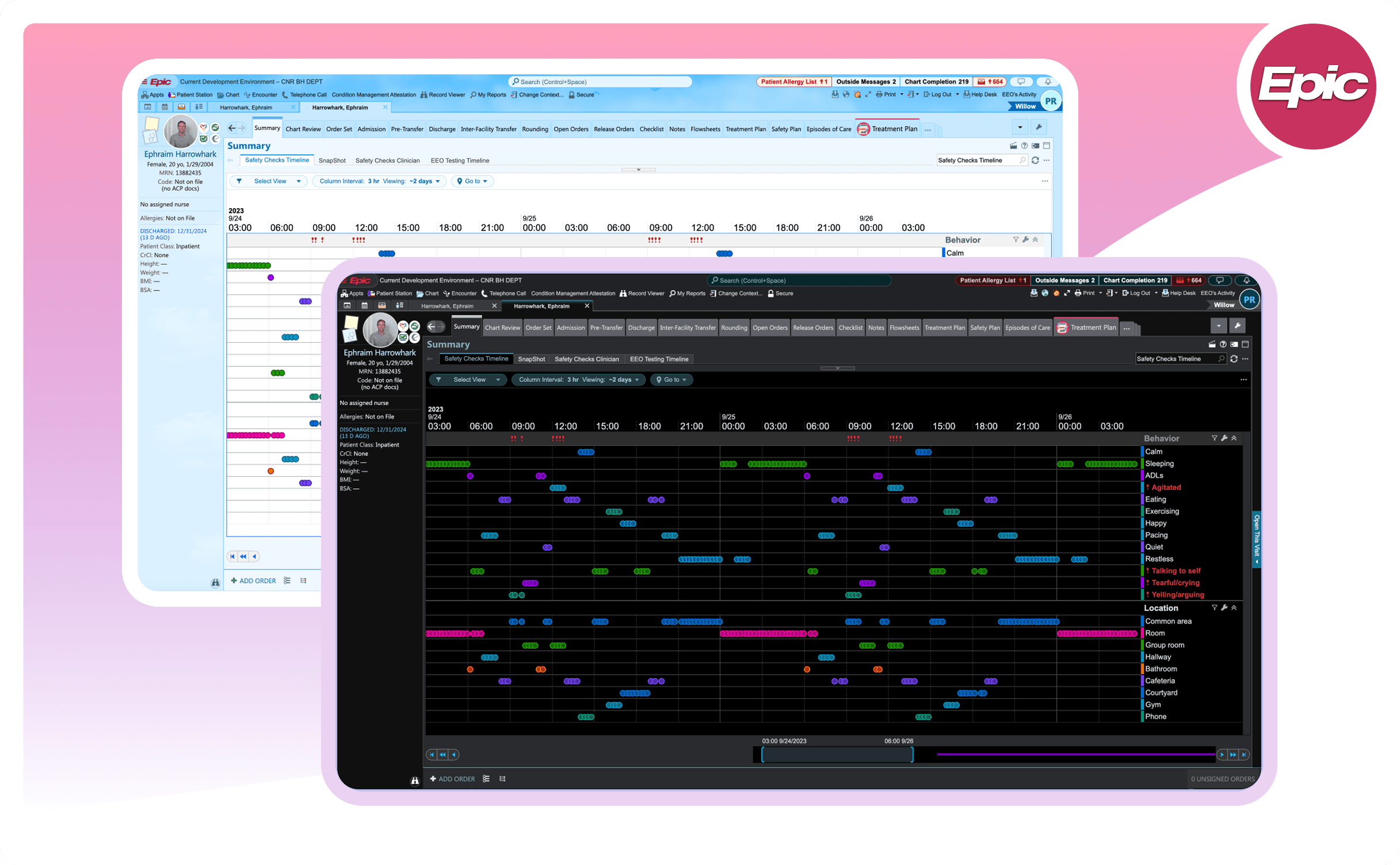Screen dimensions: 1400x865
Task: Click the timeline range slider at bottom
Action: click(837, 755)
